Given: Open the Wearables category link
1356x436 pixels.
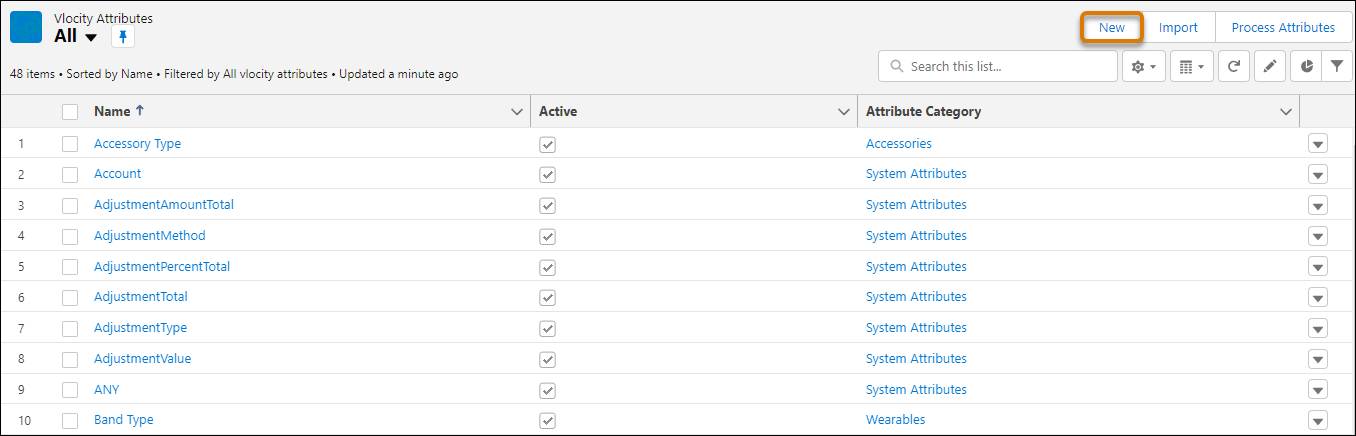Looking at the screenshot, I should pyautogui.click(x=895, y=419).
